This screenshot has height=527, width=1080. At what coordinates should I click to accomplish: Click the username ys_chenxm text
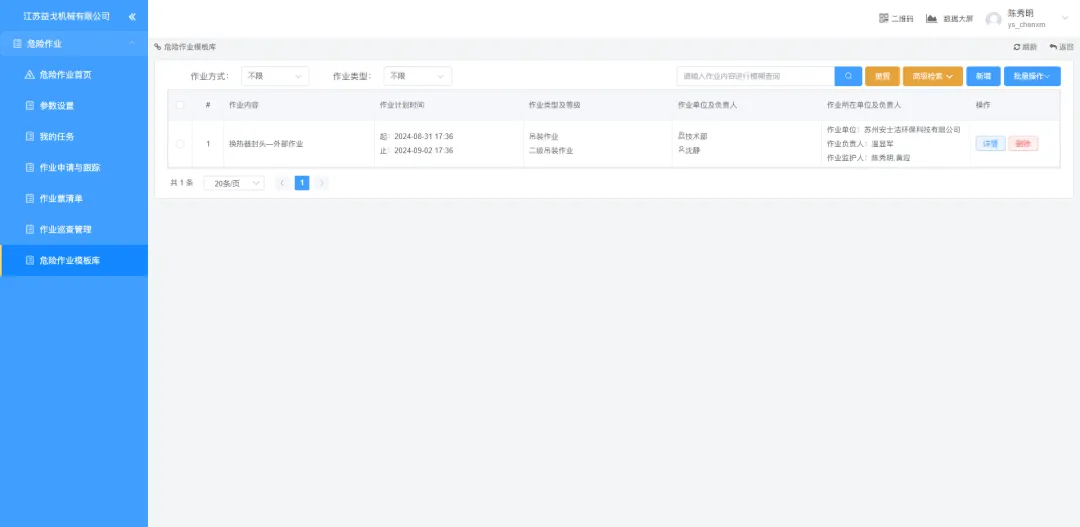click(1026, 25)
